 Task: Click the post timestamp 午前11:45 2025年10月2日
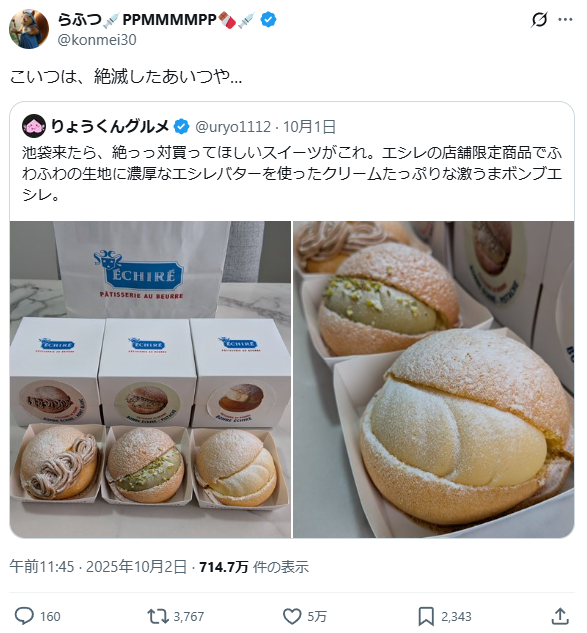(x=98, y=567)
